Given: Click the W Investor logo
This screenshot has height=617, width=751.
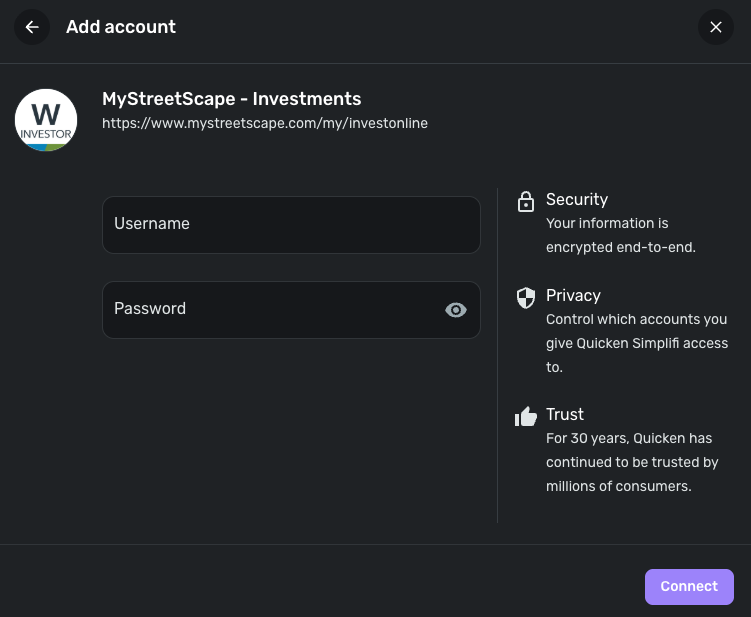Looking at the screenshot, I should tap(46, 120).
